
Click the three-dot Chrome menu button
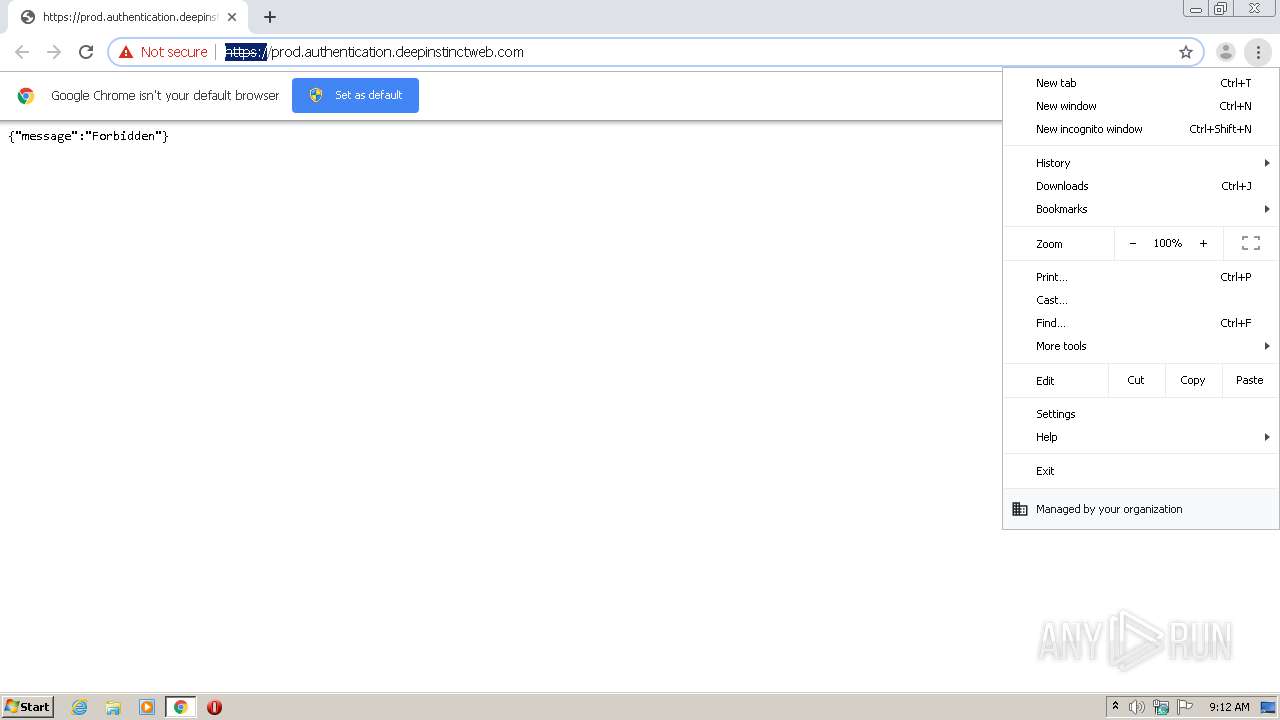click(x=1258, y=52)
